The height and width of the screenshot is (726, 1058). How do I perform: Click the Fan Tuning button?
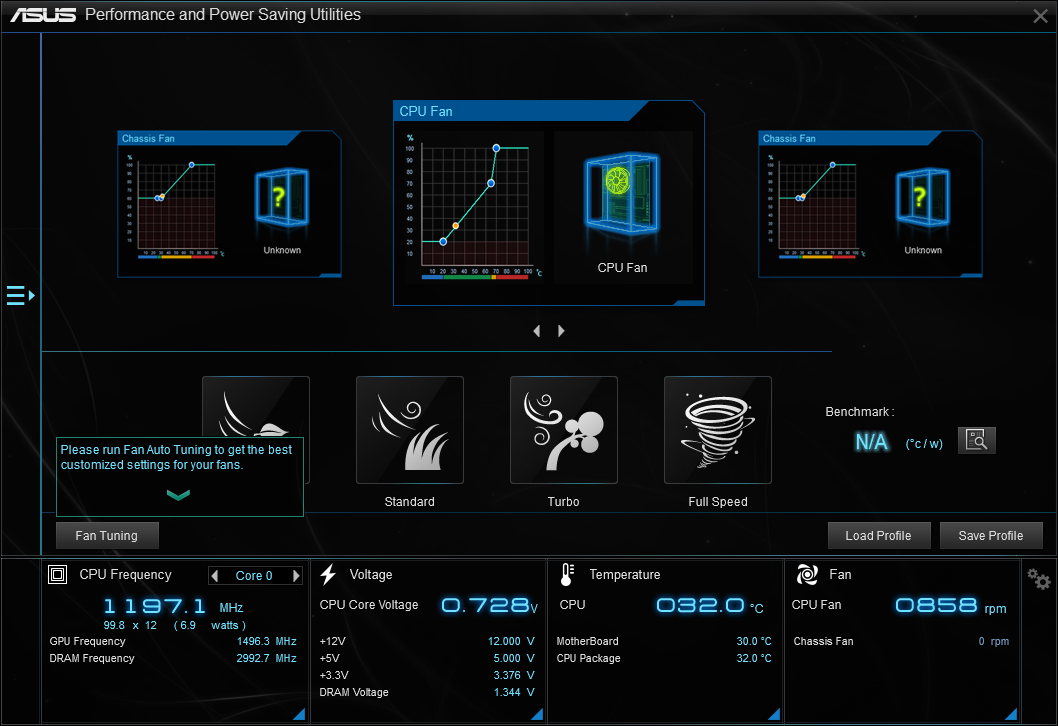pos(106,535)
